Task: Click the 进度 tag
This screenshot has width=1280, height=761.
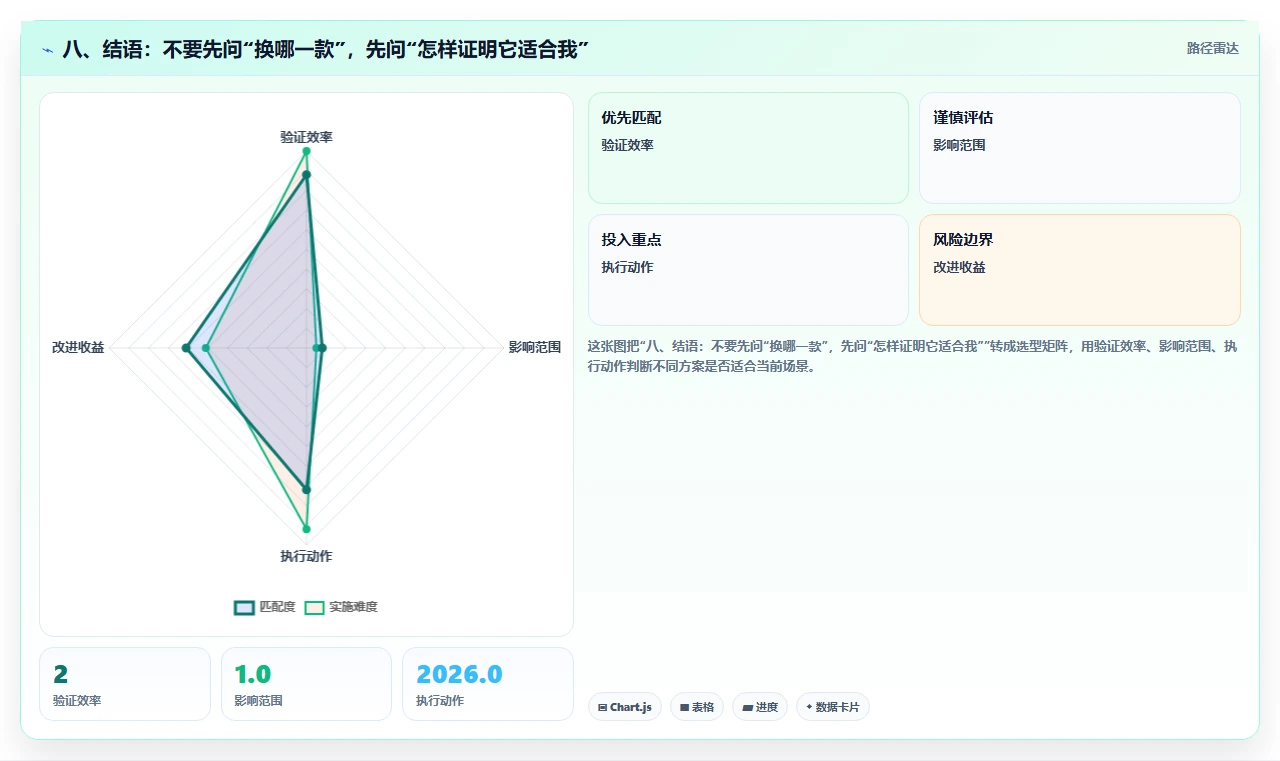Action: pos(760,707)
